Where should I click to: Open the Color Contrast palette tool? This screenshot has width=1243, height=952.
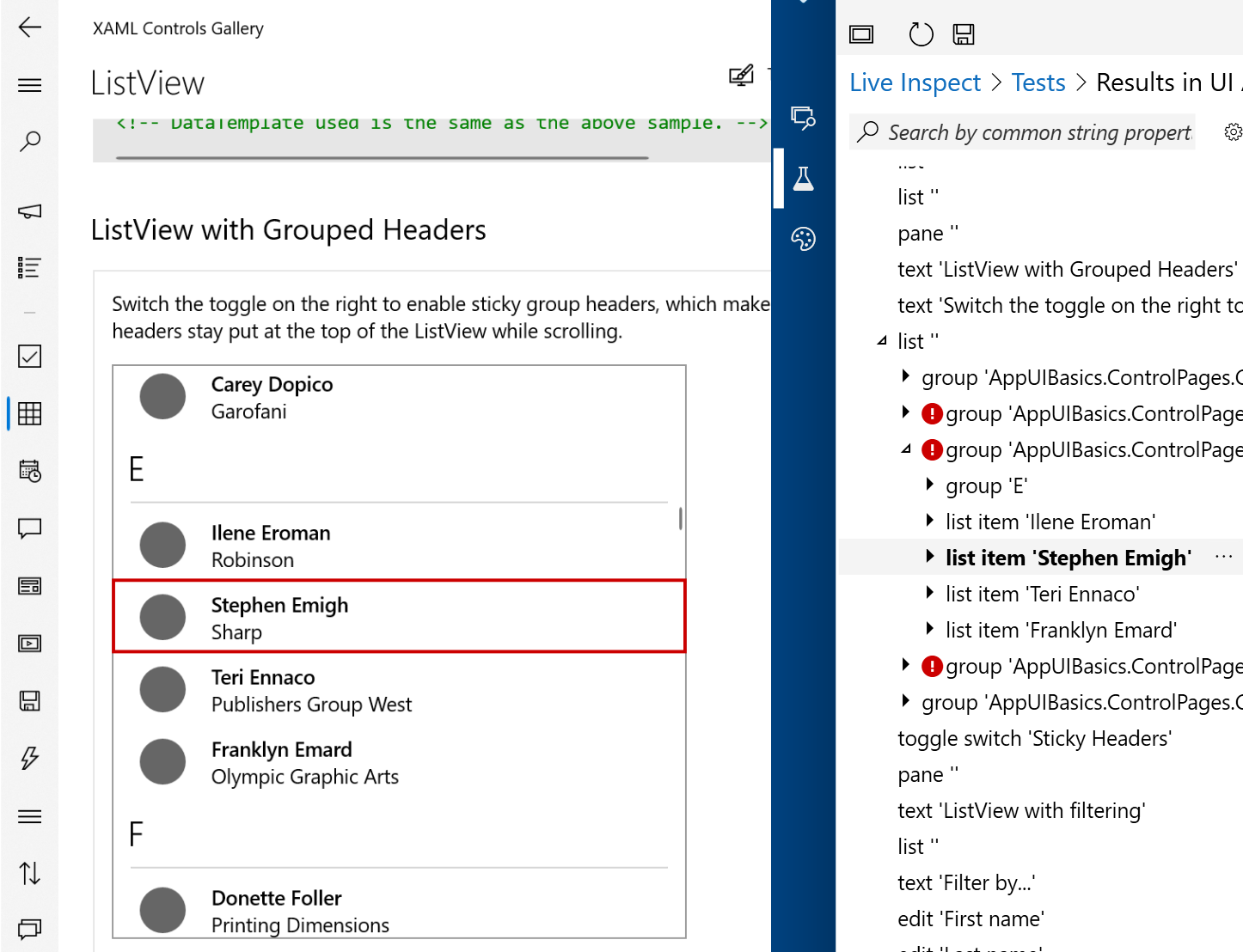click(x=803, y=239)
